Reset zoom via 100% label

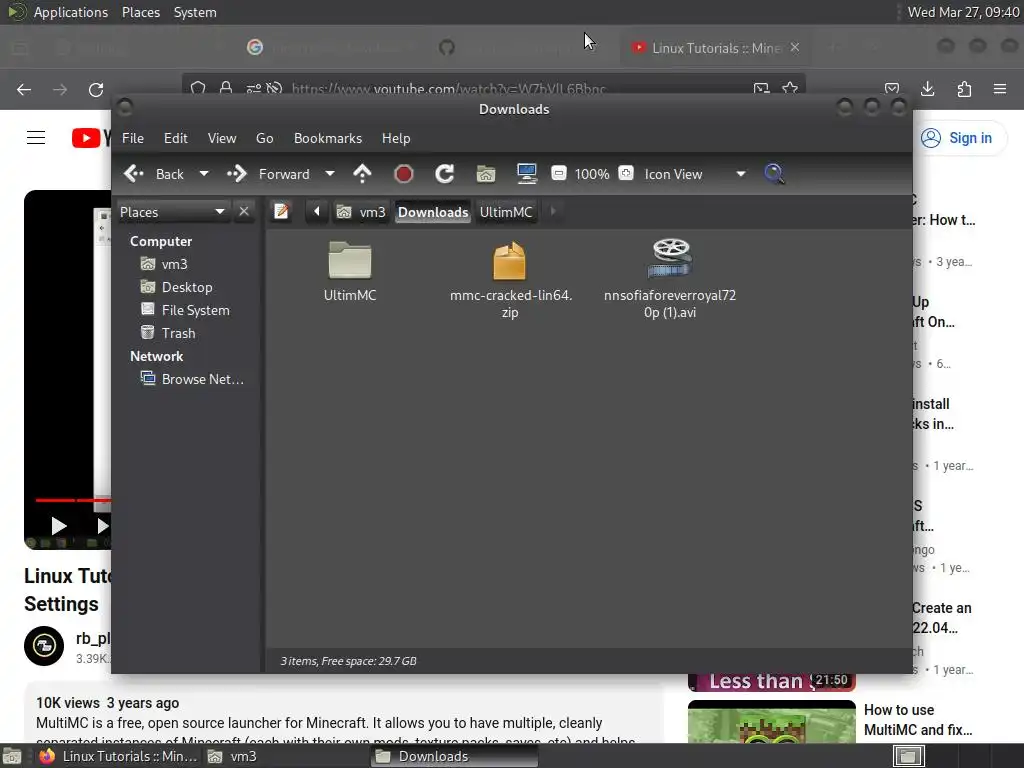click(592, 174)
